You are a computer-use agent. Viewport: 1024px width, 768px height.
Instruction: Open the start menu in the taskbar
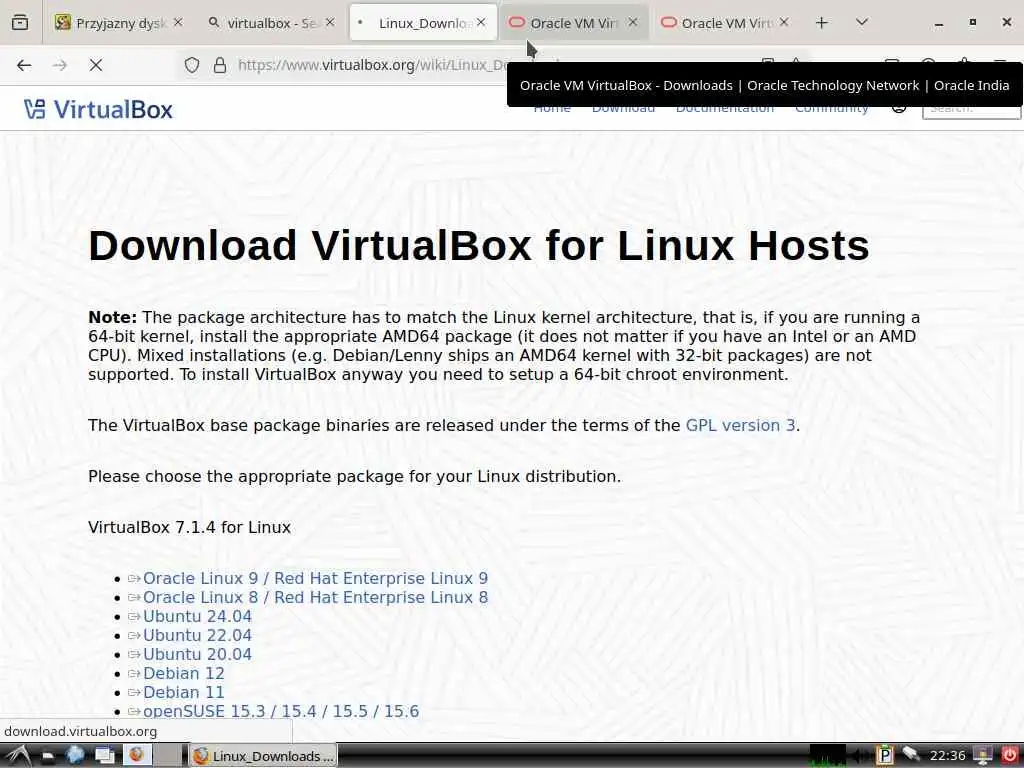pos(18,756)
